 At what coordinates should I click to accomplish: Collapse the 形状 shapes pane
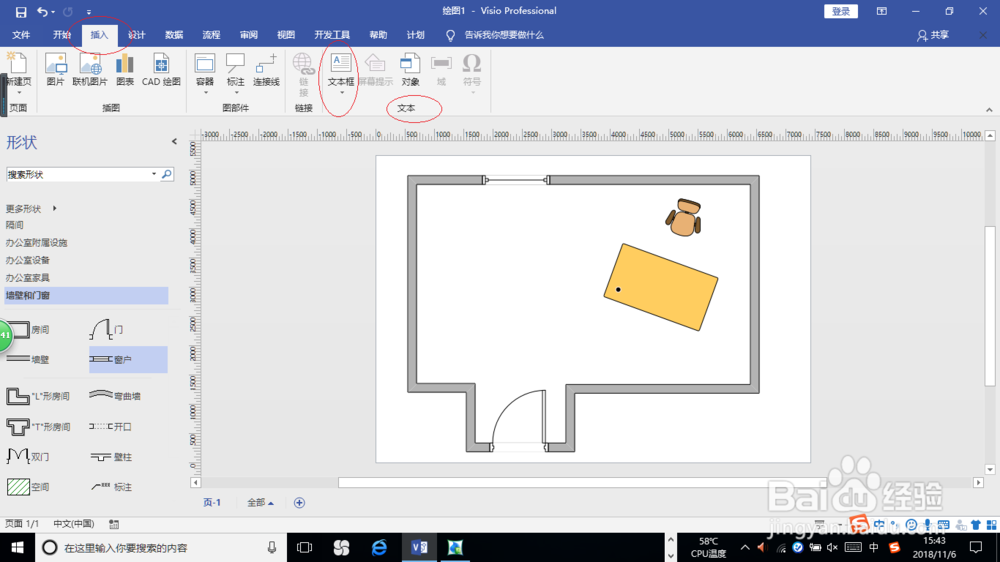click(174, 142)
